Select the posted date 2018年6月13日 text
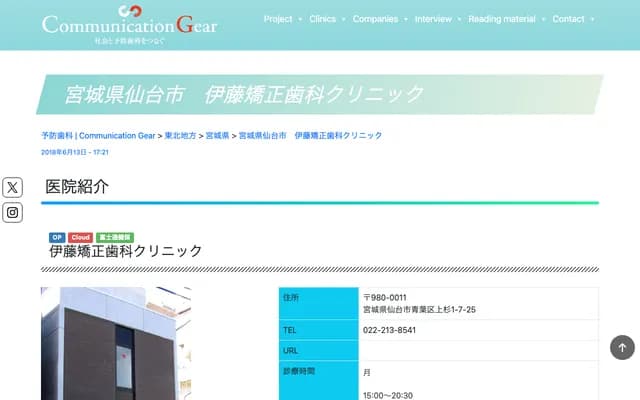 tap(75, 152)
